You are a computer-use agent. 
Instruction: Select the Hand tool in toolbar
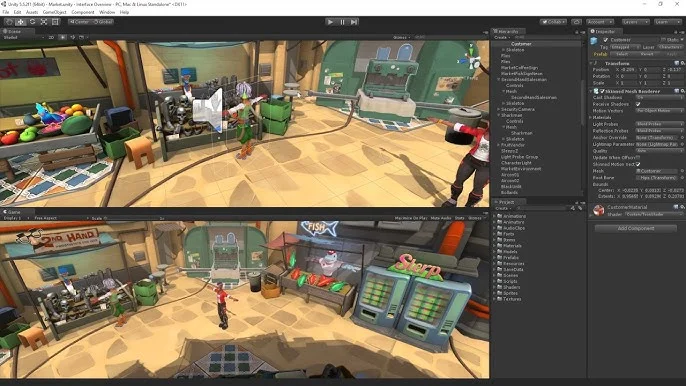9,21
